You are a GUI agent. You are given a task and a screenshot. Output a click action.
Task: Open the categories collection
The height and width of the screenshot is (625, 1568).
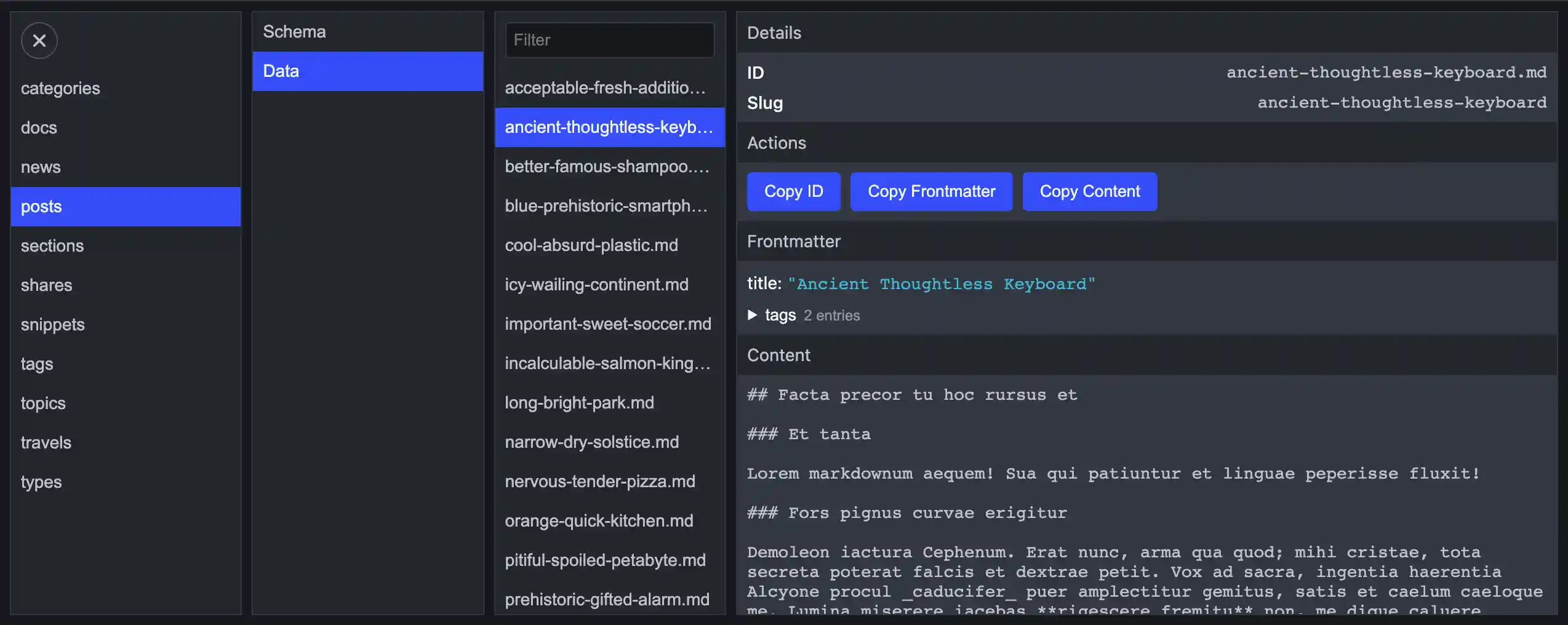click(126, 89)
